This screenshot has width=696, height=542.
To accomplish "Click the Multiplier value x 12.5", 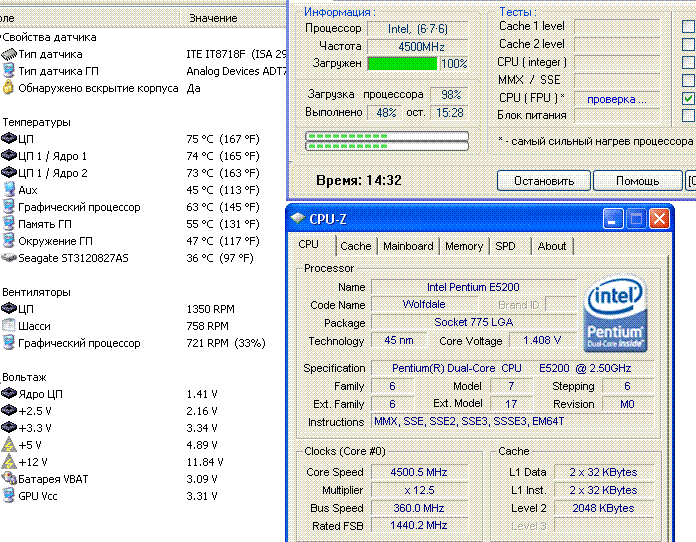I will point(419,490).
